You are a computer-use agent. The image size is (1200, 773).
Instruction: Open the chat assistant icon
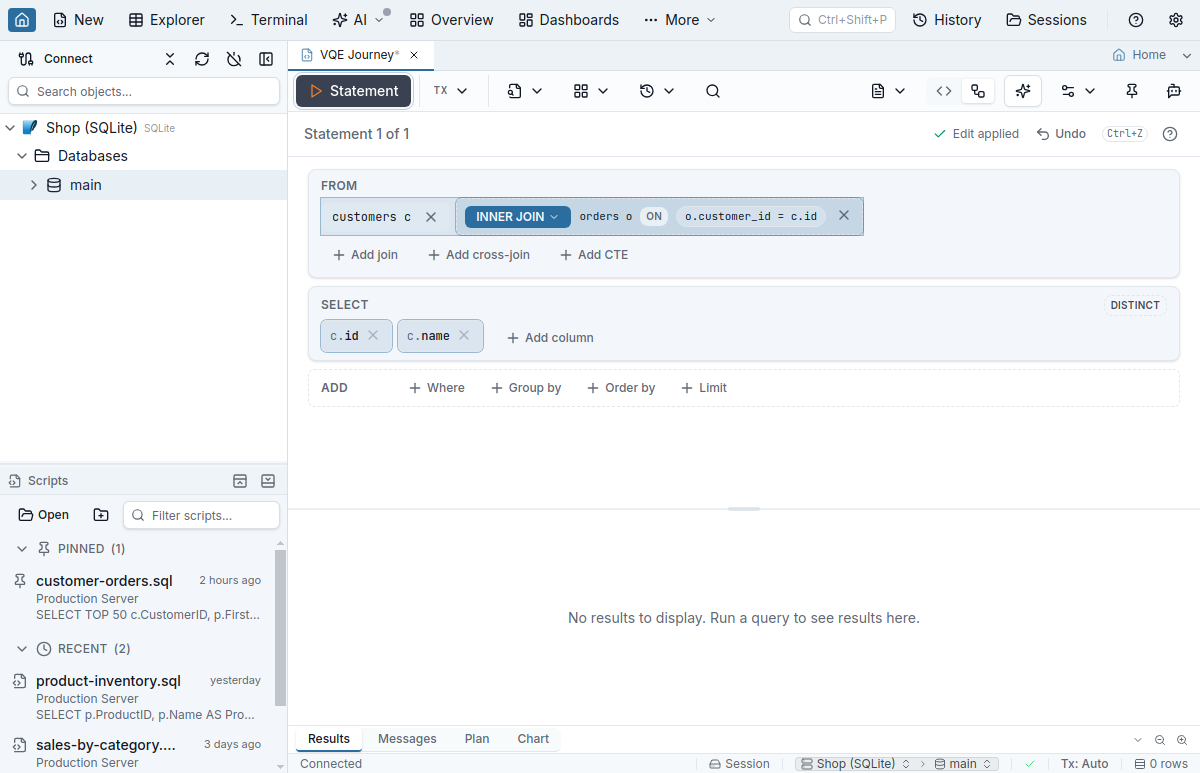point(1174,91)
